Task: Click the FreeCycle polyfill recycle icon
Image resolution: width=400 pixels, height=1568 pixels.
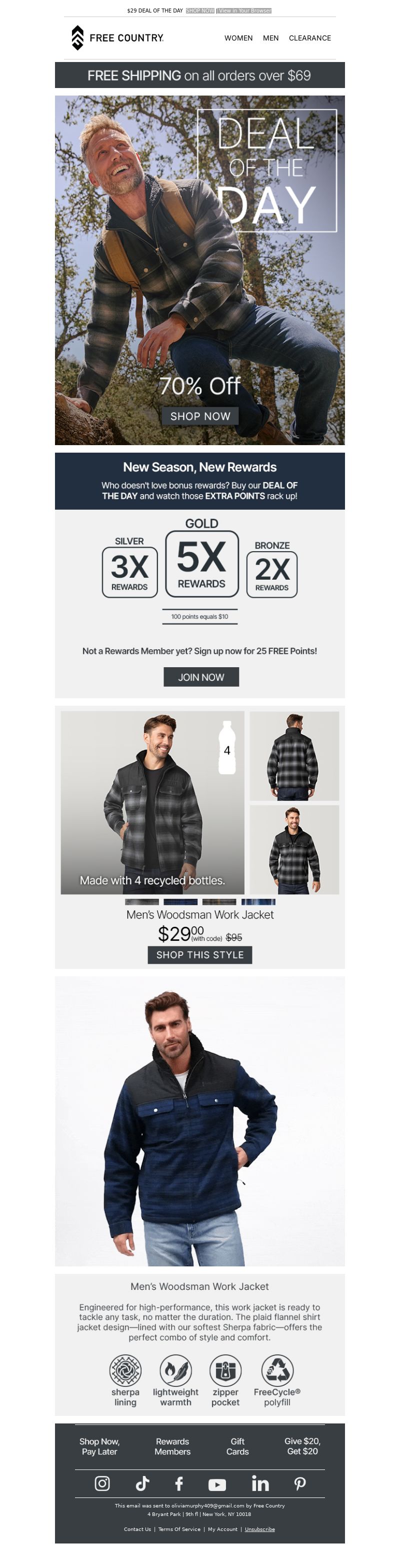Action: [277, 1370]
